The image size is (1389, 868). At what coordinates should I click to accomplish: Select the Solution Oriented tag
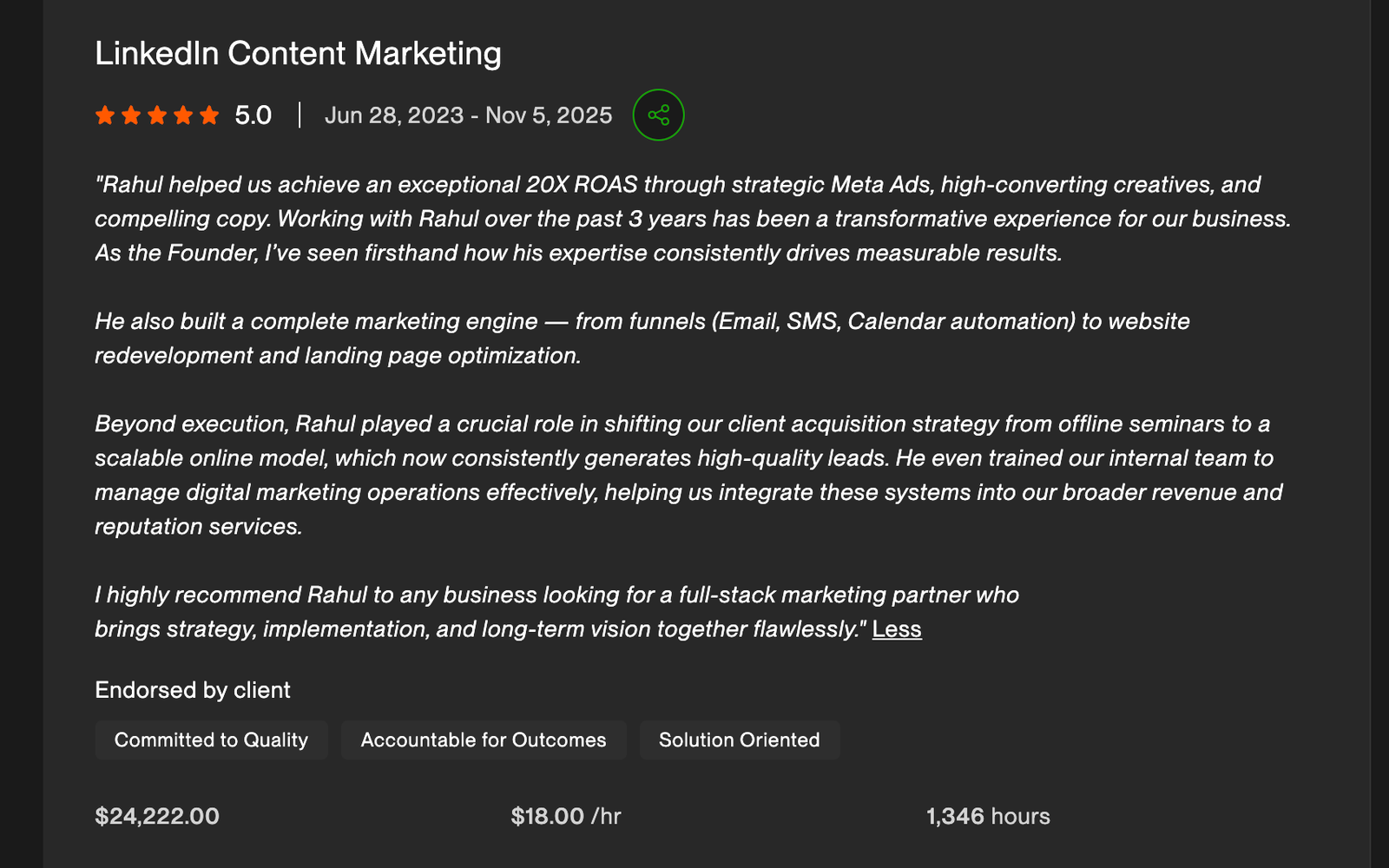point(740,740)
